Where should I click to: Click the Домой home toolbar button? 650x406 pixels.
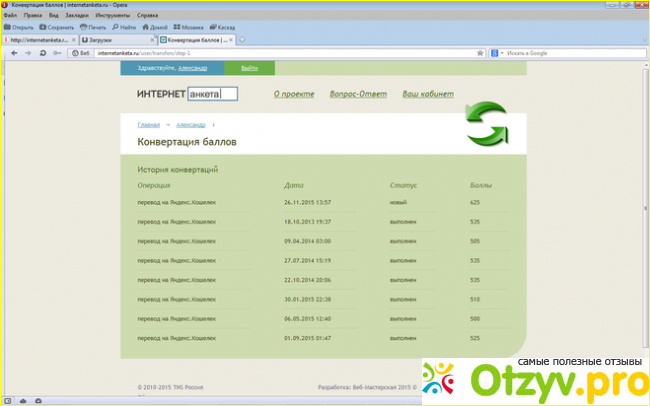pyautogui.click(x=155, y=27)
